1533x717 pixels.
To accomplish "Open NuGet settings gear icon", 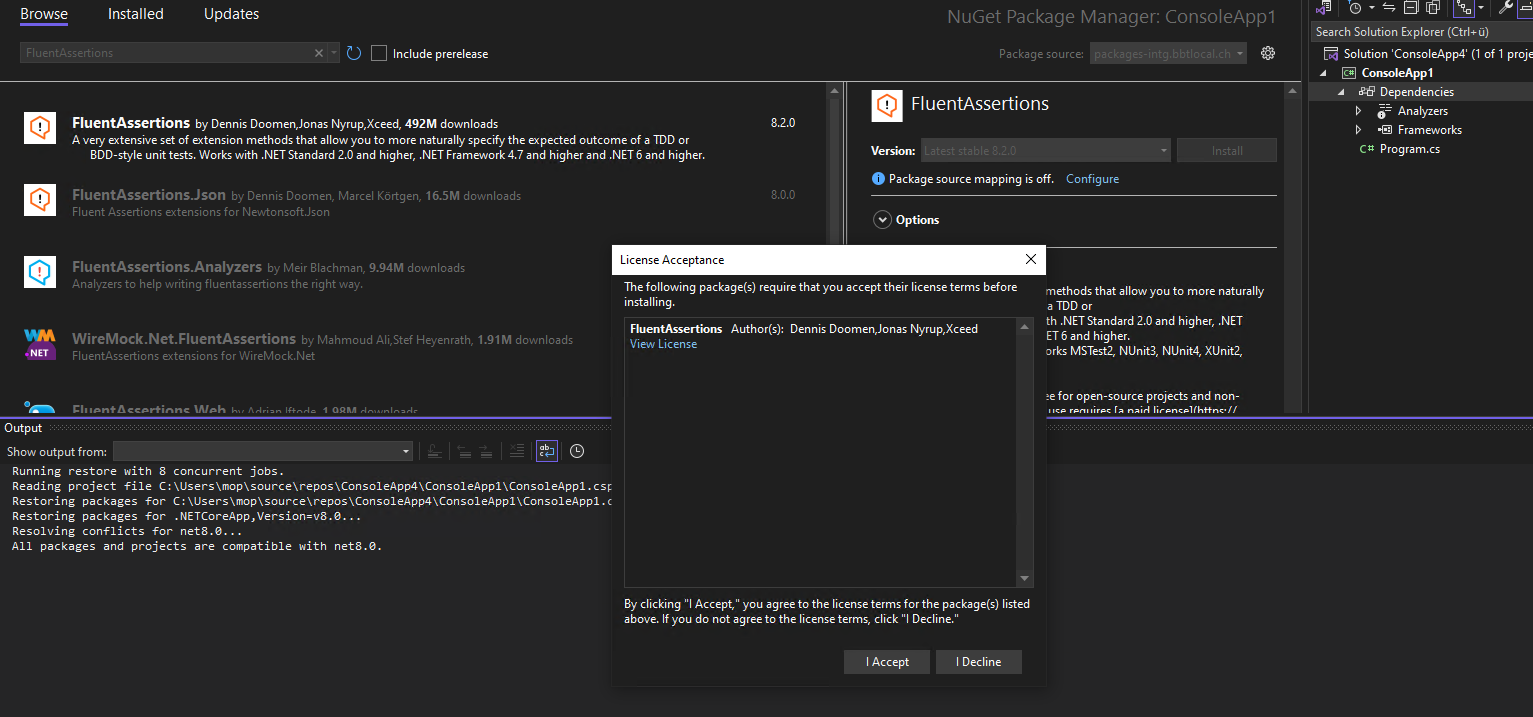I will 1268,53.
